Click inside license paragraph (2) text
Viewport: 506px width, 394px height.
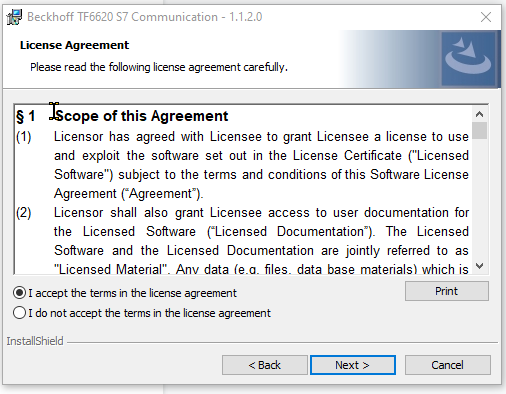click(x=261, y=241)
